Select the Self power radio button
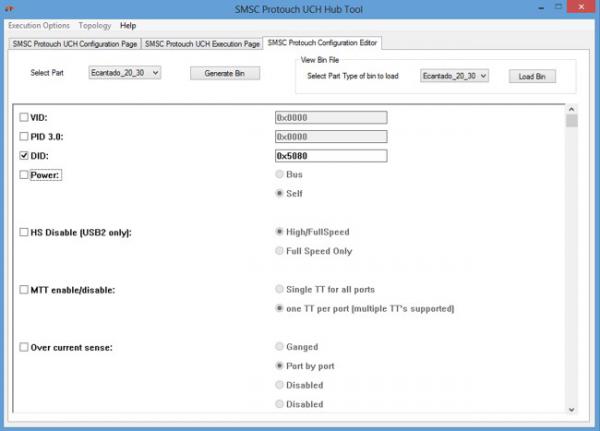 point(279,193)
